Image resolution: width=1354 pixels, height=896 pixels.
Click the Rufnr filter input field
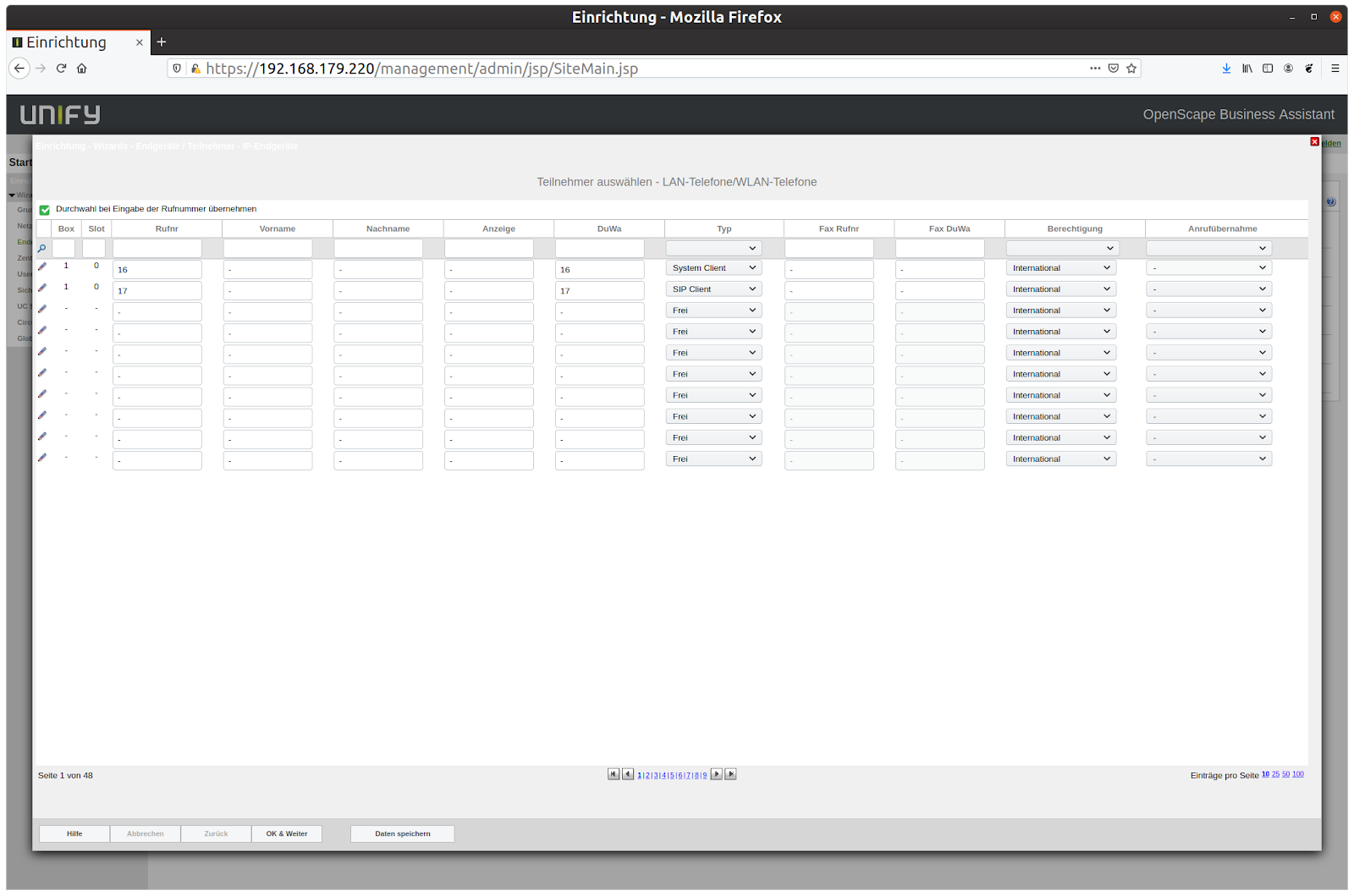(157, 249)
